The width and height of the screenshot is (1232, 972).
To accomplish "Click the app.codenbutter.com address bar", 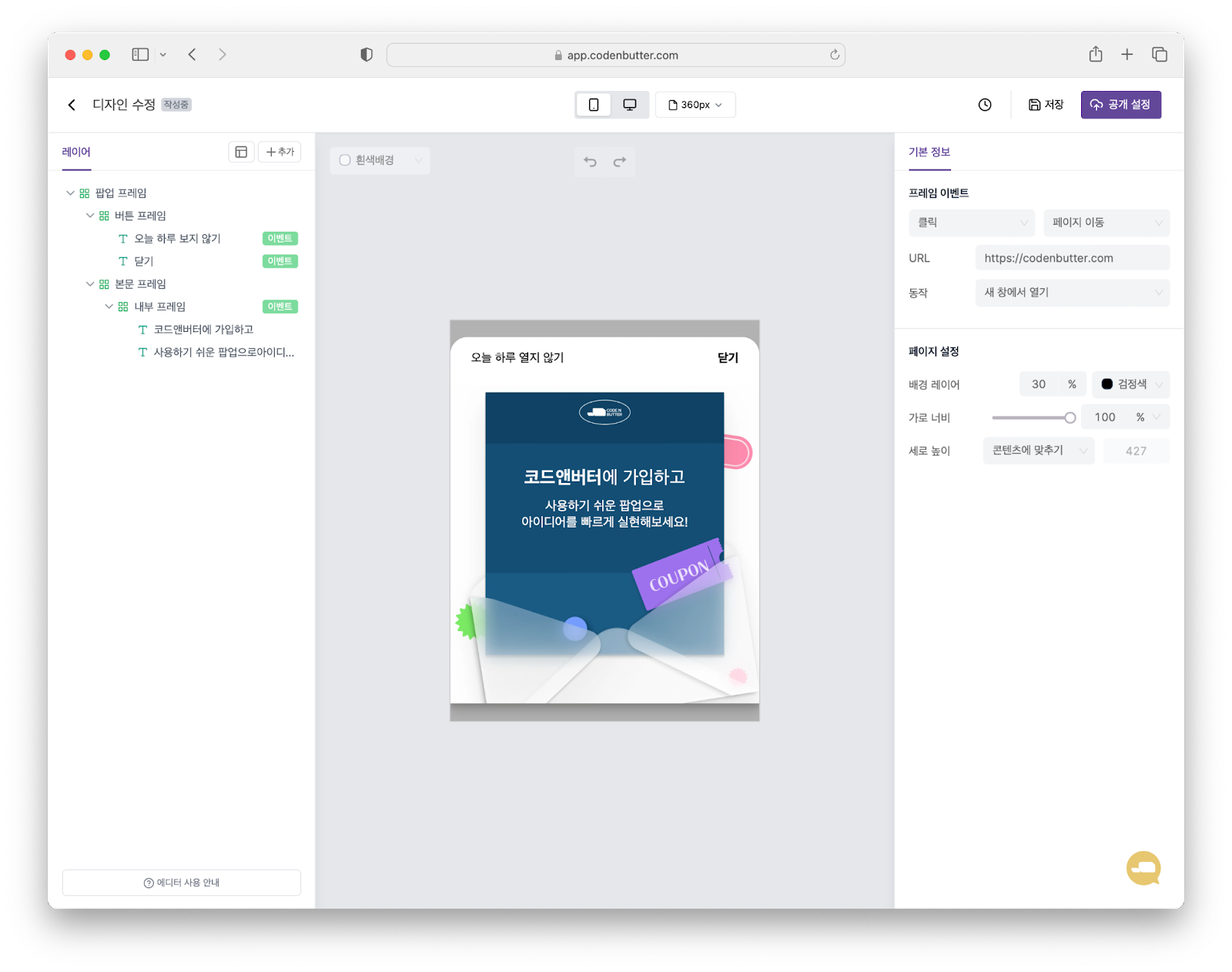I will click(x=616, y=55).
